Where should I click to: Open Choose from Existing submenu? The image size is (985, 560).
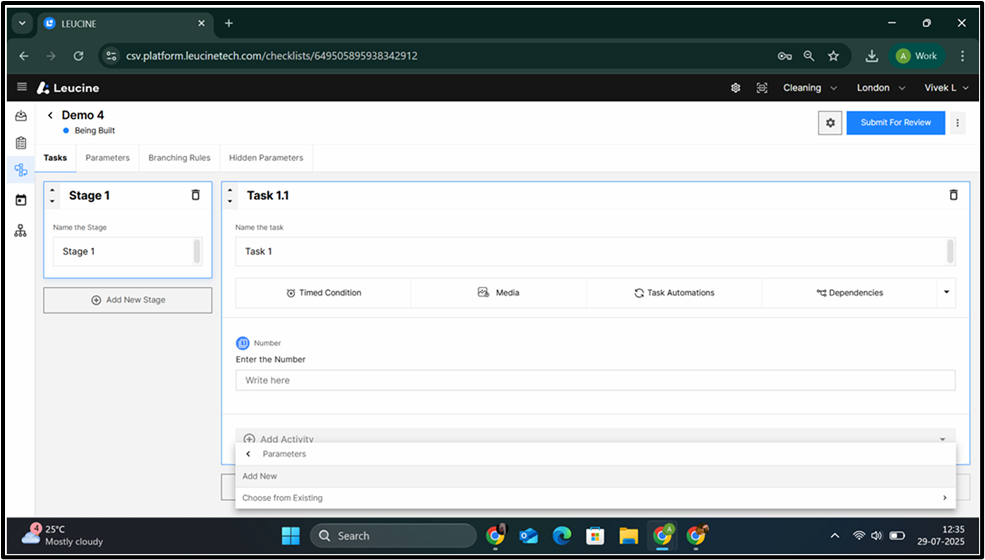(594, 498)
